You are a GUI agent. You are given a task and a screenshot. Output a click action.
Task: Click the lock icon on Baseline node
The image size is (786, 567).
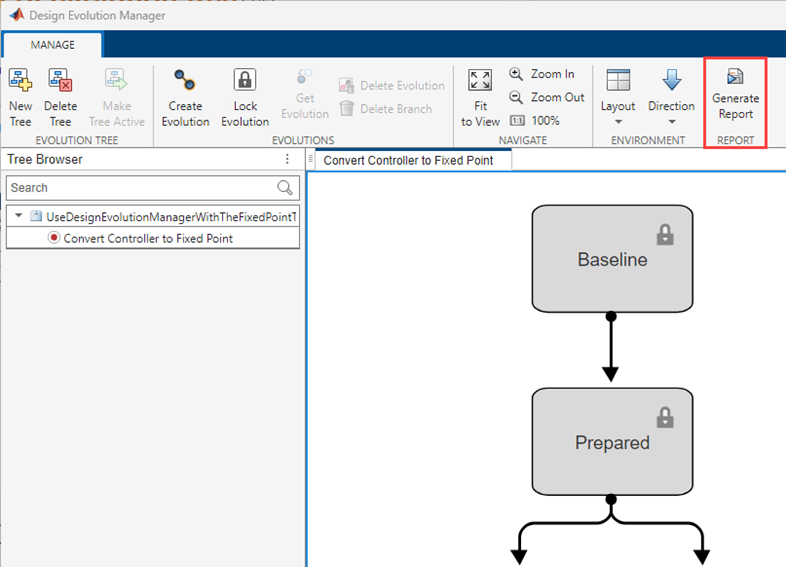click(x=665, y=235)
